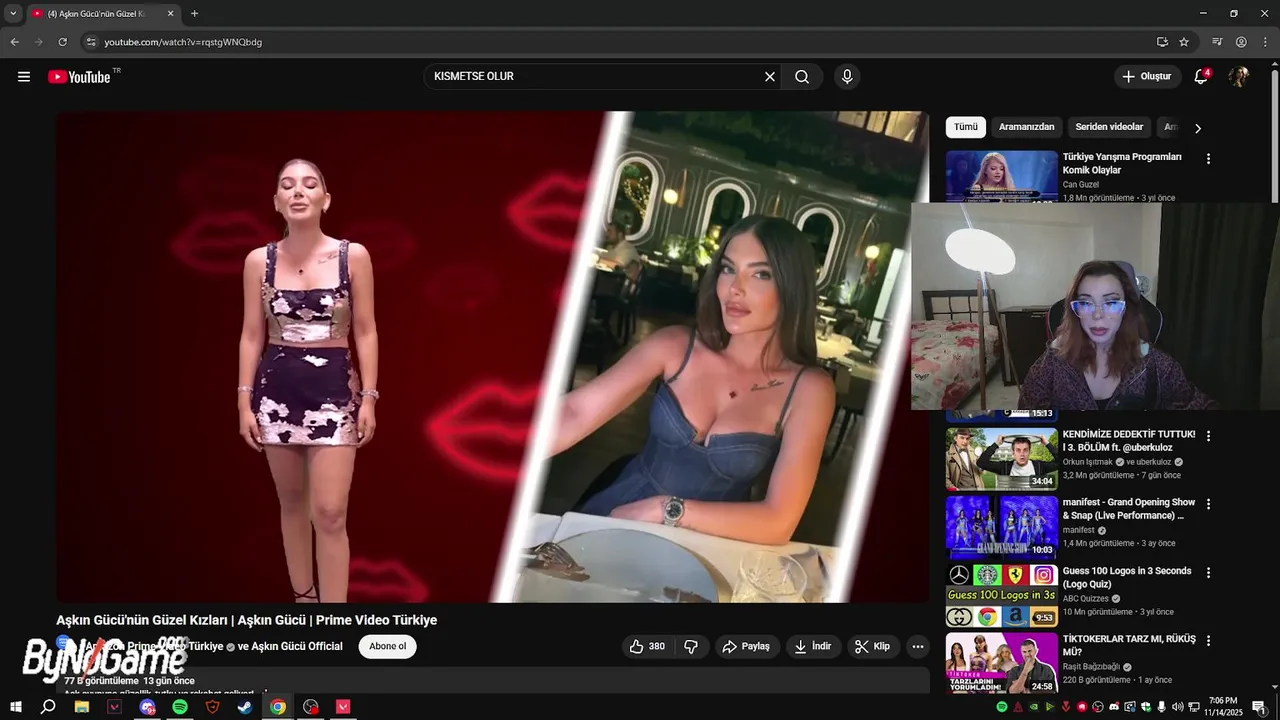Open KENDİMİZE DEDEKTİF TUTTUK thumbnail
The width and height of the screenshot is (1280, 720).
(x=1002, y=459)
